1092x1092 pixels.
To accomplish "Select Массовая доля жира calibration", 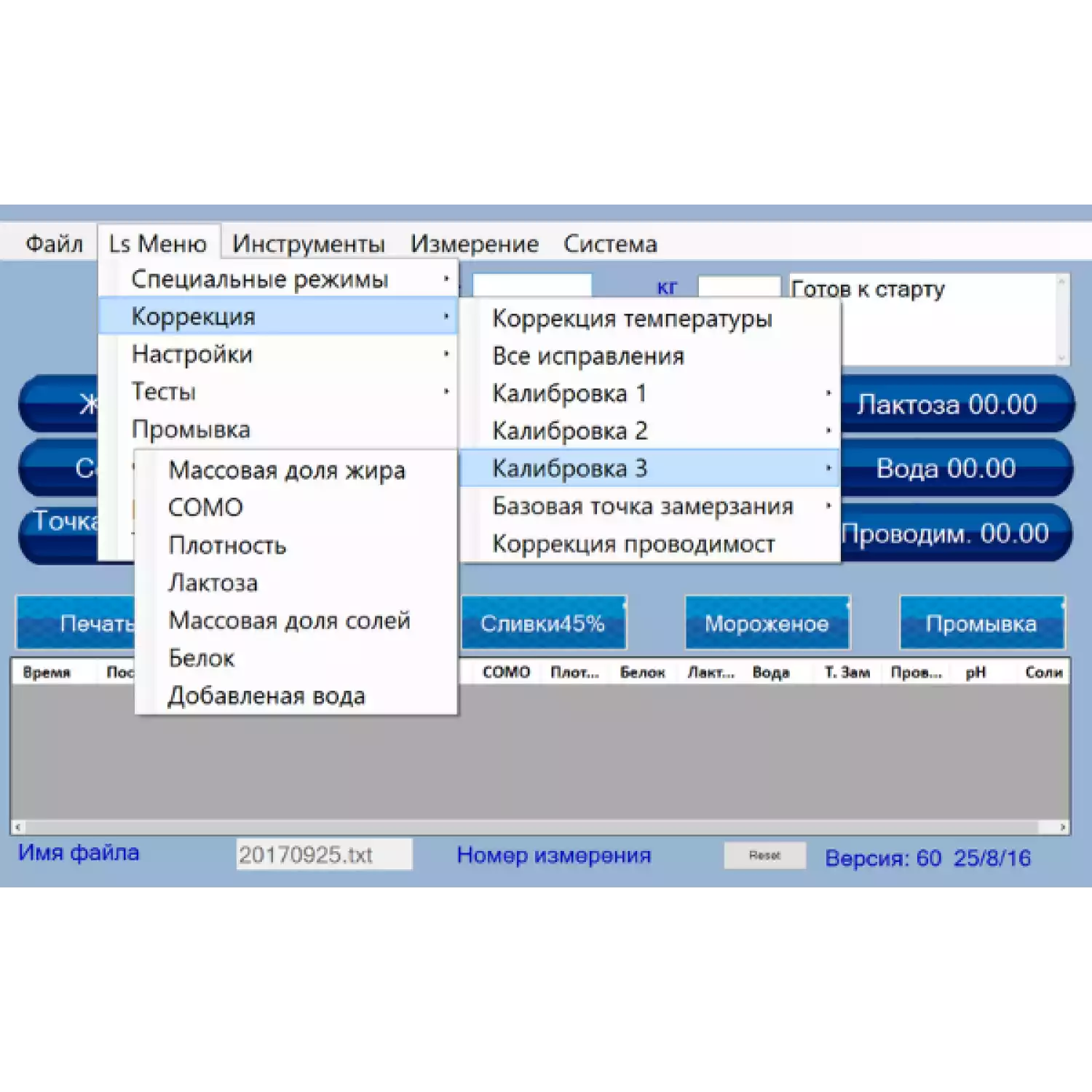I will pyautogui.click(x=287, y=470).
